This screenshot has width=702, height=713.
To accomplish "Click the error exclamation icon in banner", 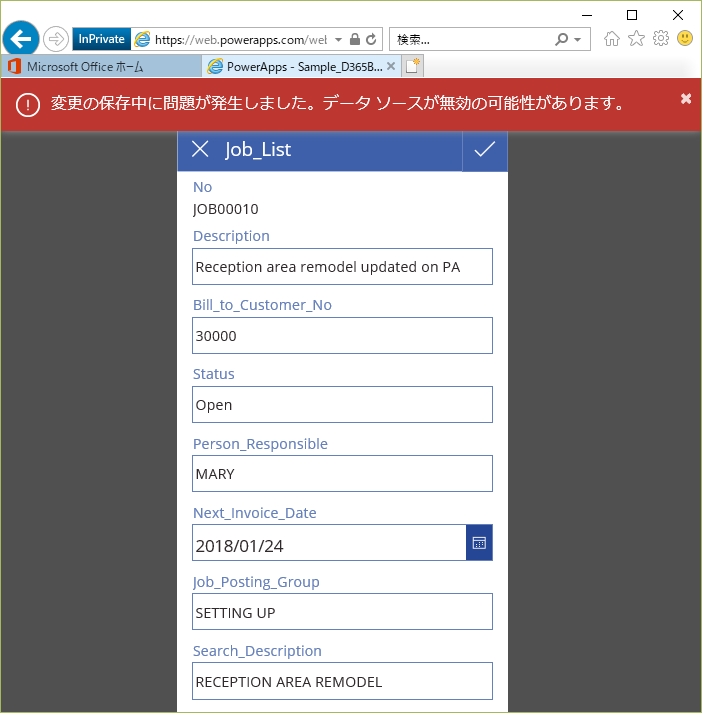I will pos(28,105).
